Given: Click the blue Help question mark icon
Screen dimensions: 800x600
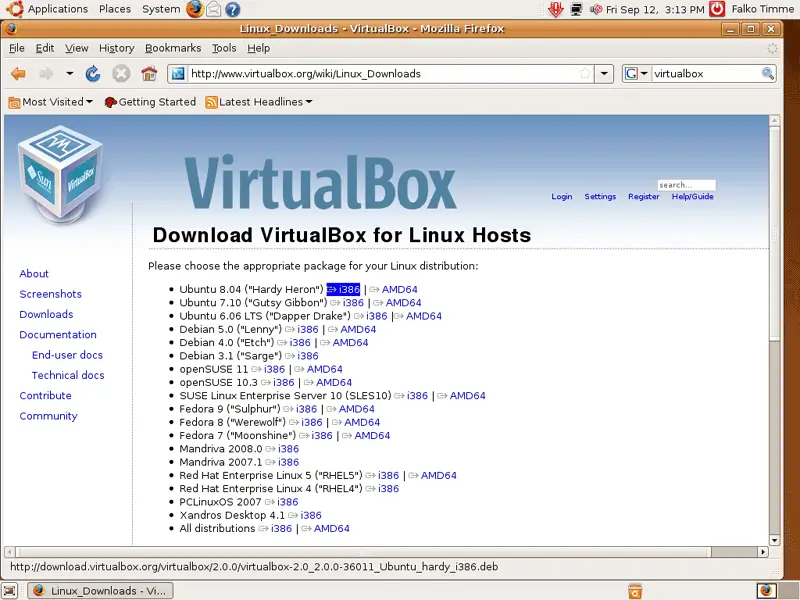Looking at the screenshot, I should point(233,9).
